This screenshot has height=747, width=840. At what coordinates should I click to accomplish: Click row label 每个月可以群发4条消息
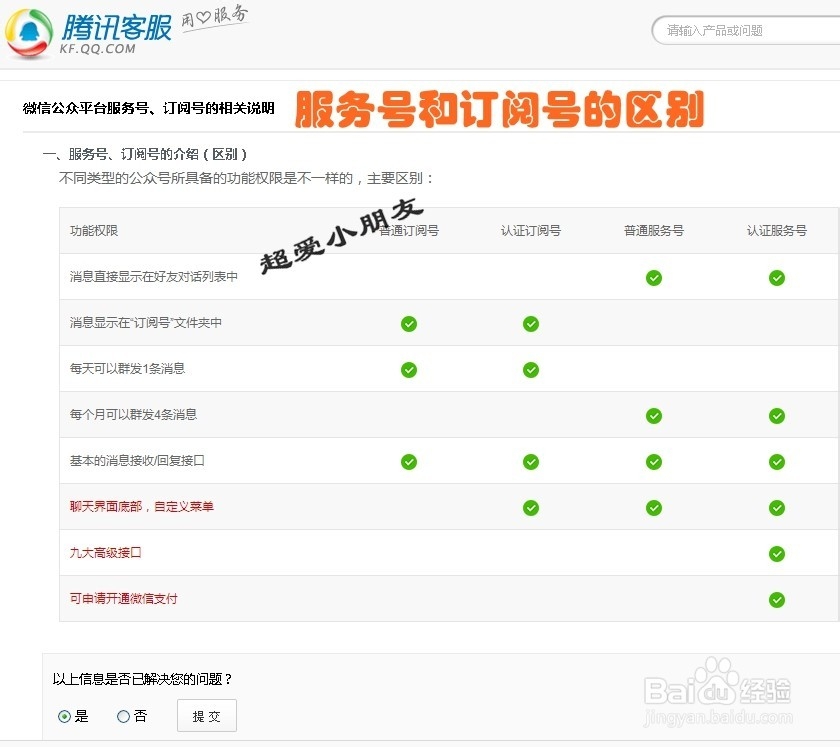coord(133,415)
